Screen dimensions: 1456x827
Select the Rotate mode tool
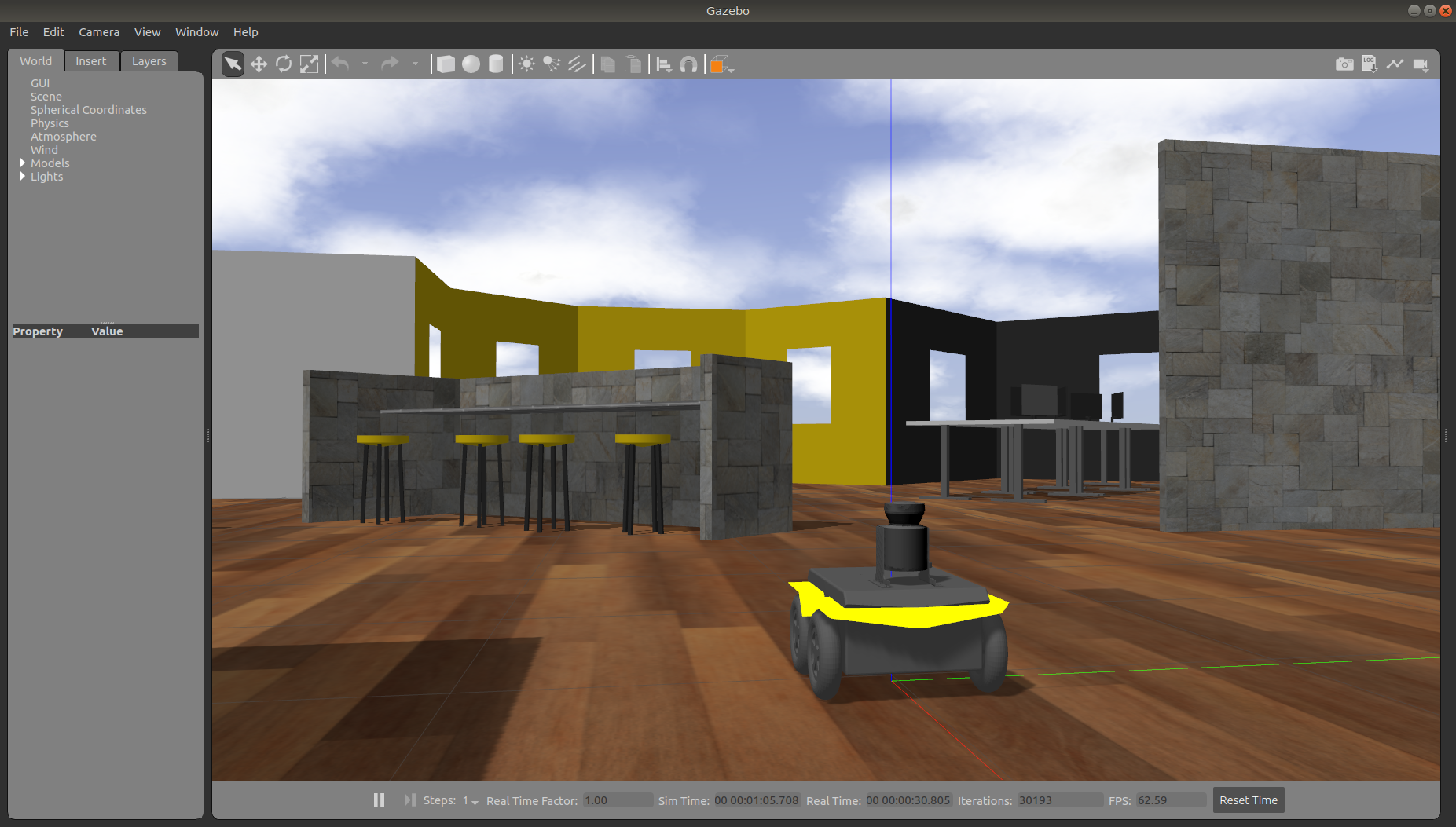(x=284, y=64)
